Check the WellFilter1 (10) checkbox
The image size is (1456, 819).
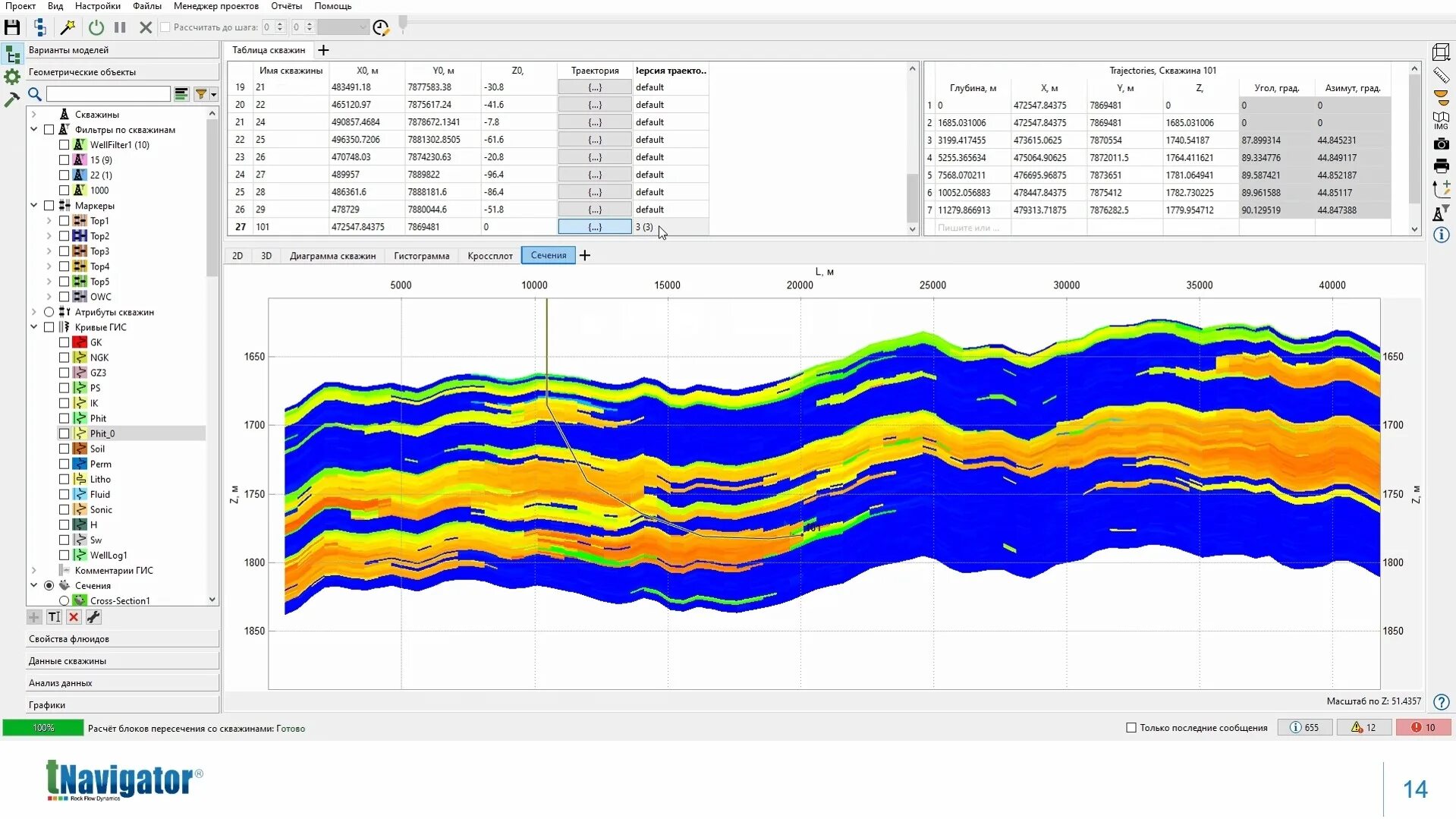coord(64,145)
